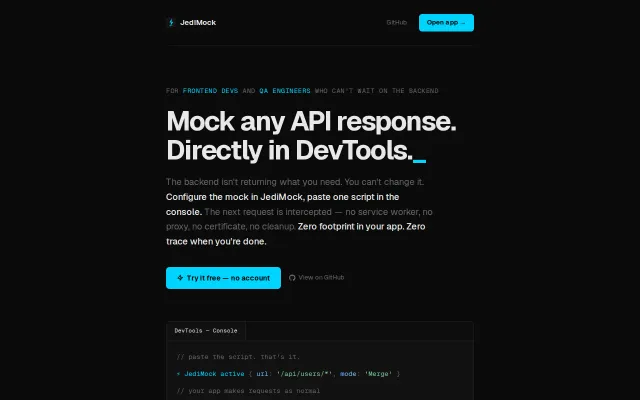This screenshot has height=400, width=640.
Task: Click the '// paste the script. that's it.' comment
Action: tap(238, 357)
